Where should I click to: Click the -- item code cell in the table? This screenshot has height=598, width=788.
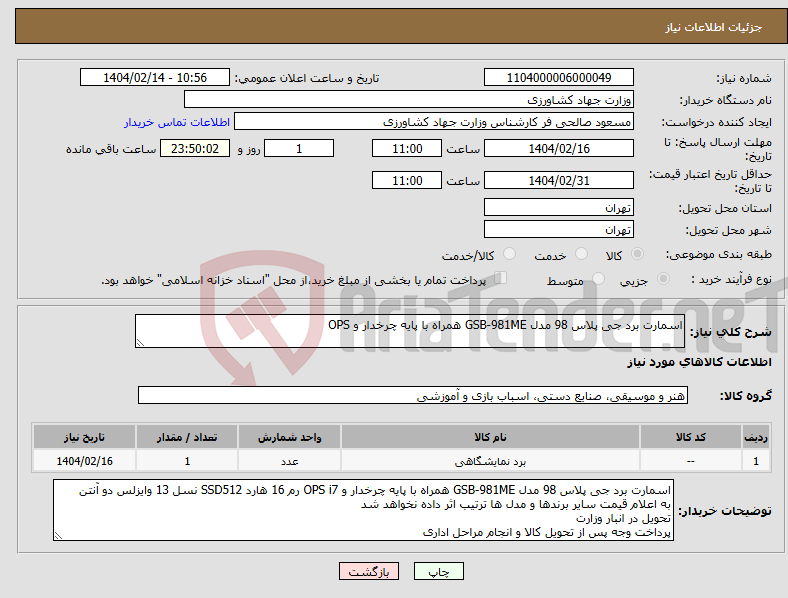pos(691,461)
